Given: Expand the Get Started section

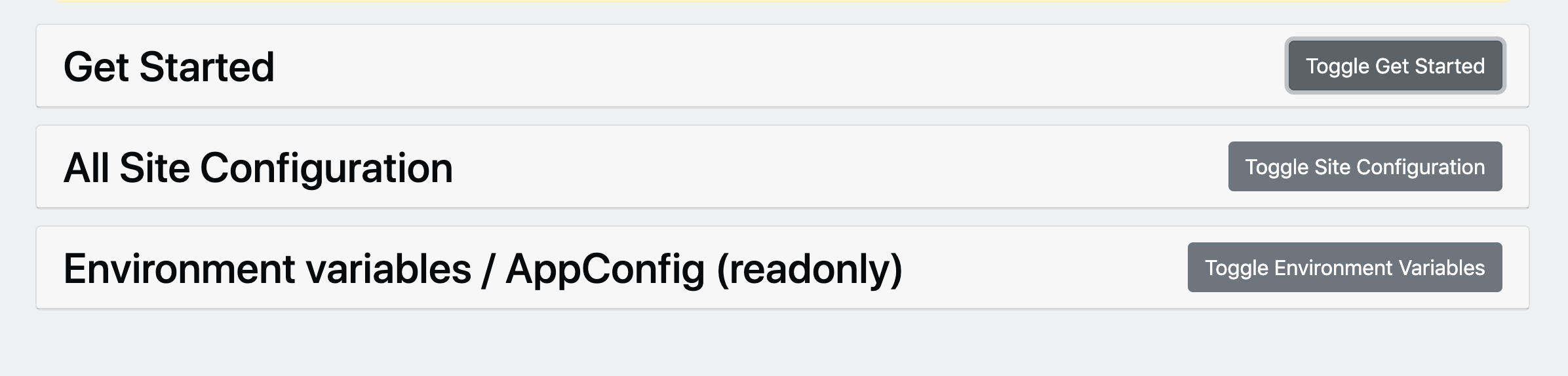Looking at the screenshot, I should 1395,66.
